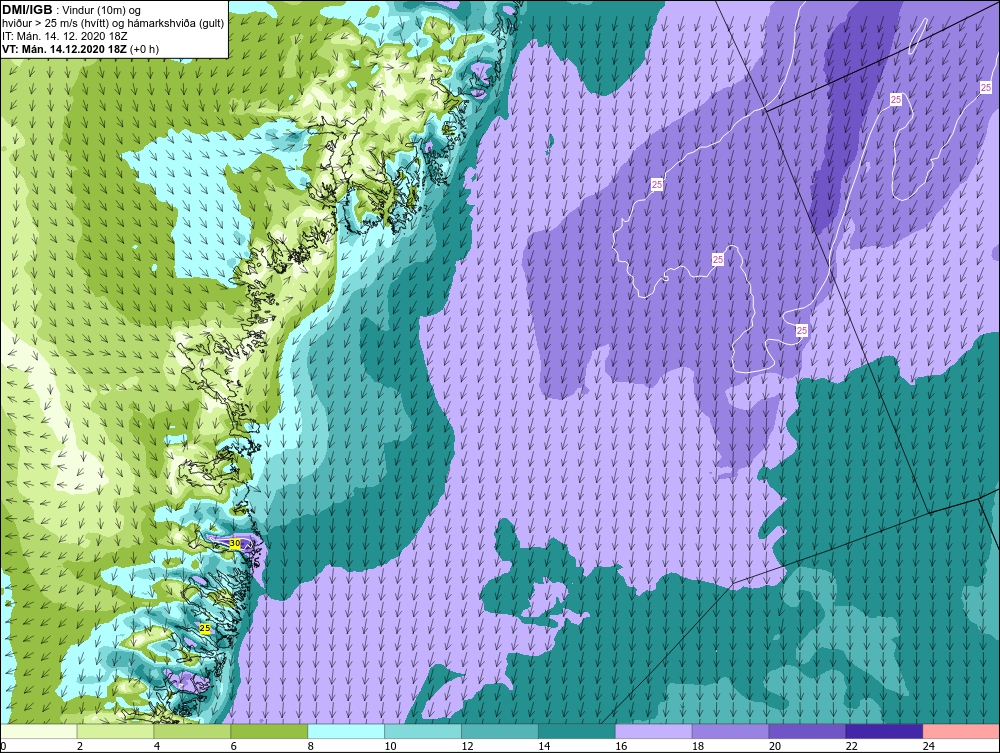Click the legend value "18"
The image size is (1000, 753).
tap(698, 746)
